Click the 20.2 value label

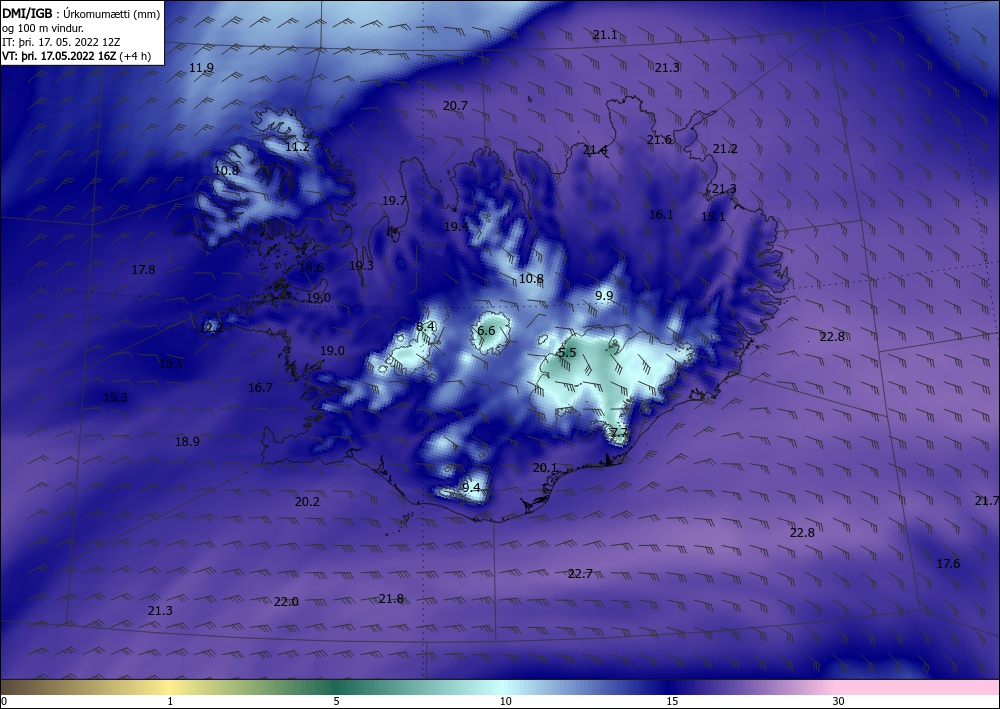coord(307,502)
